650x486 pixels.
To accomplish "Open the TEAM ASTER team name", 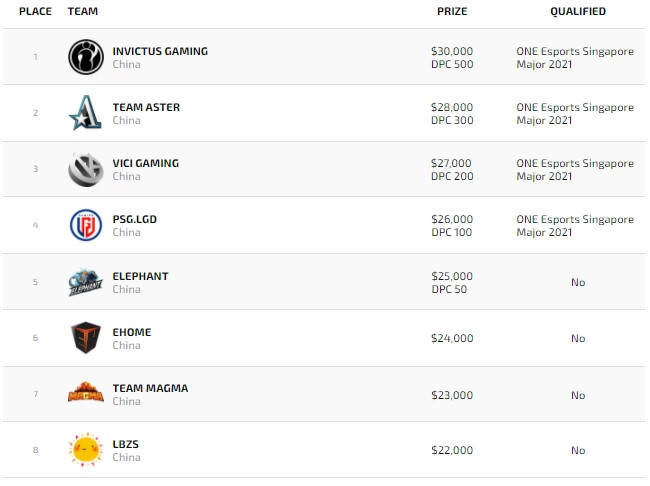I will coord(146,107).
